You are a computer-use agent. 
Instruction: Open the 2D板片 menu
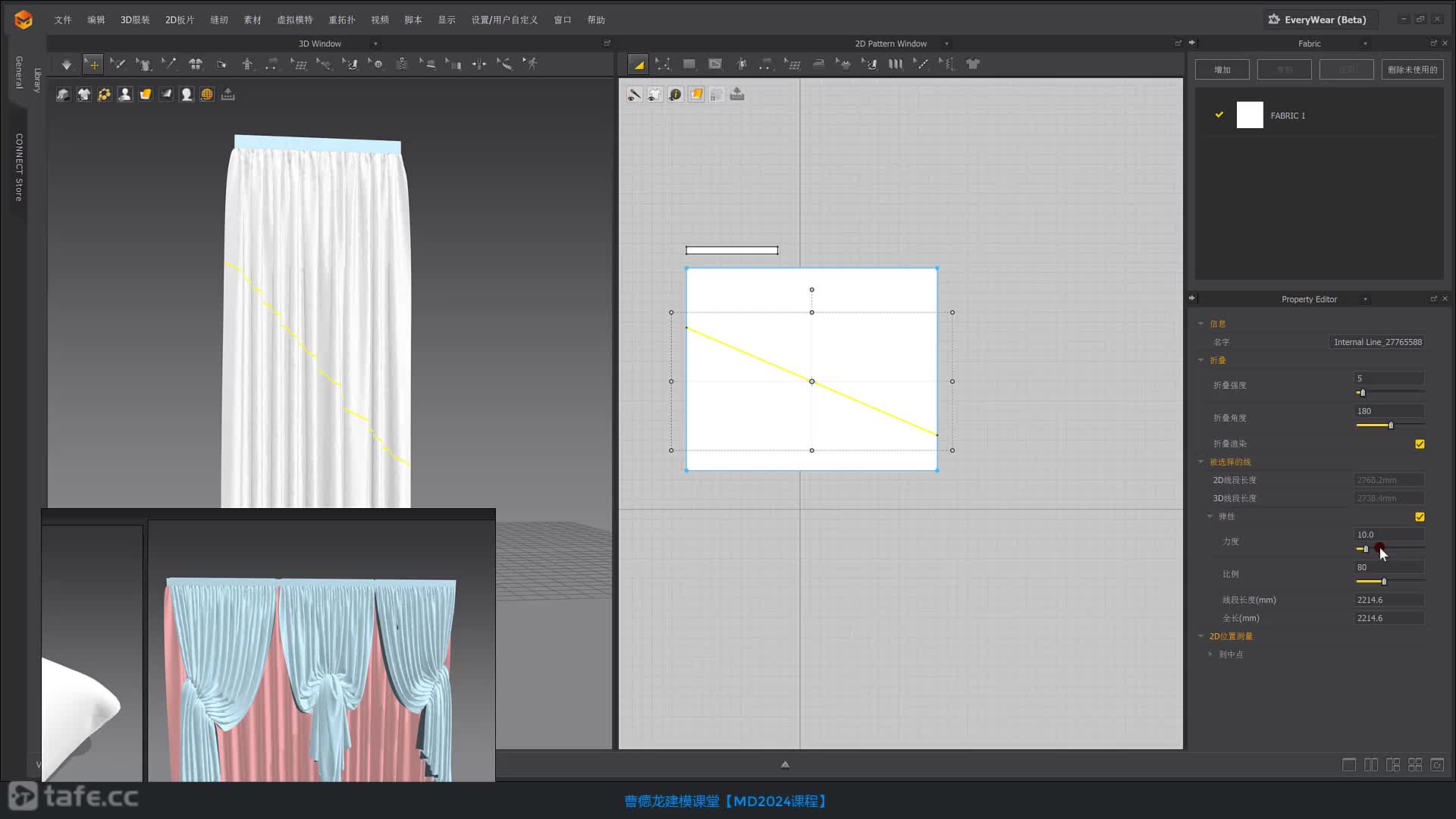(x=180, y=20)
